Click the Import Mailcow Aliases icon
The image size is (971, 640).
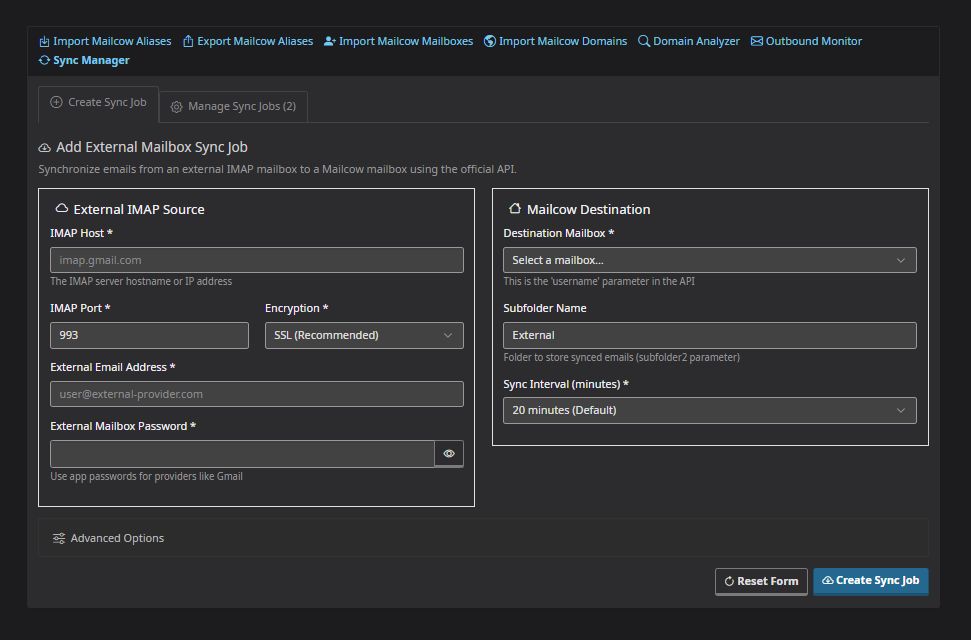pyautogui.click(x=44, y=42)
